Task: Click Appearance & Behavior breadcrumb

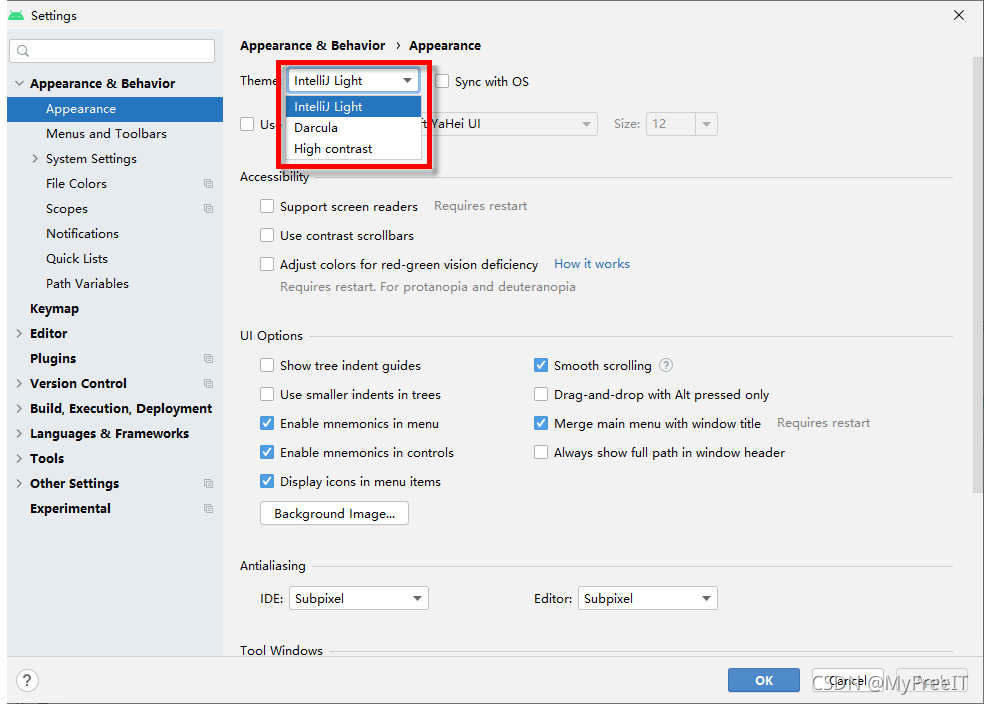Action: pos(313,46)
